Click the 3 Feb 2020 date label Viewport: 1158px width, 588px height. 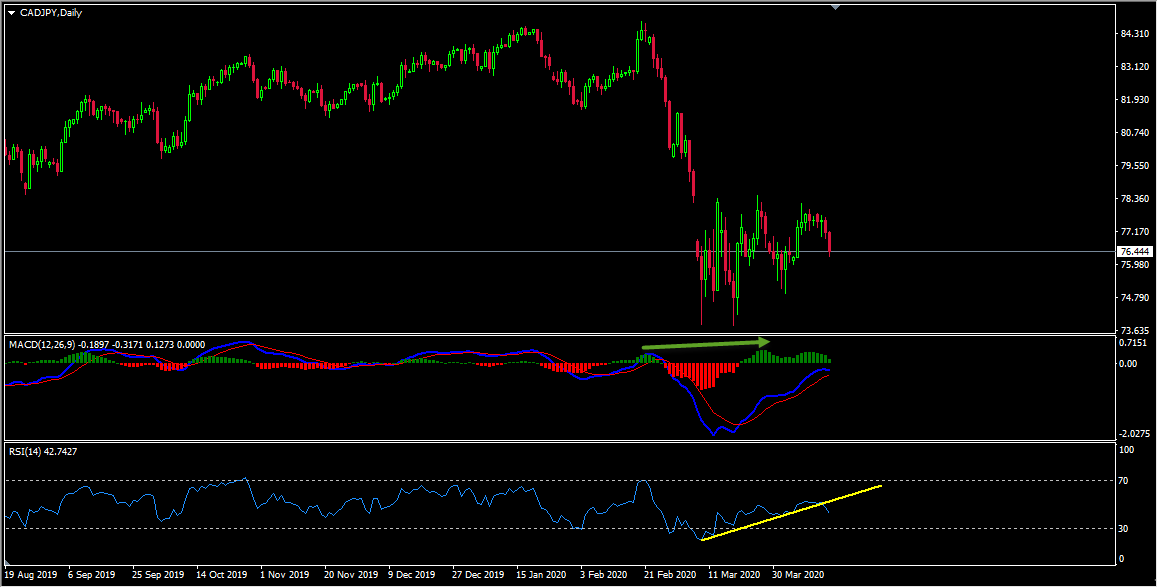pyautogui.click(x=604, y=574)
